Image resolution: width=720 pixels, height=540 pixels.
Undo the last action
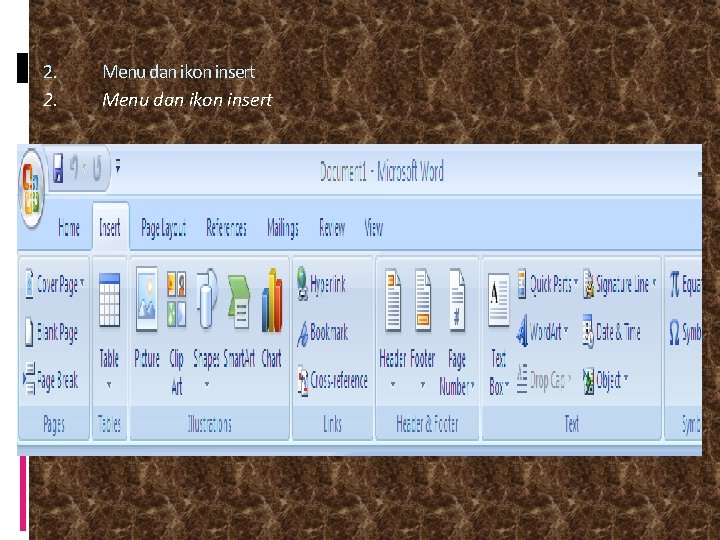pos(74,167)
